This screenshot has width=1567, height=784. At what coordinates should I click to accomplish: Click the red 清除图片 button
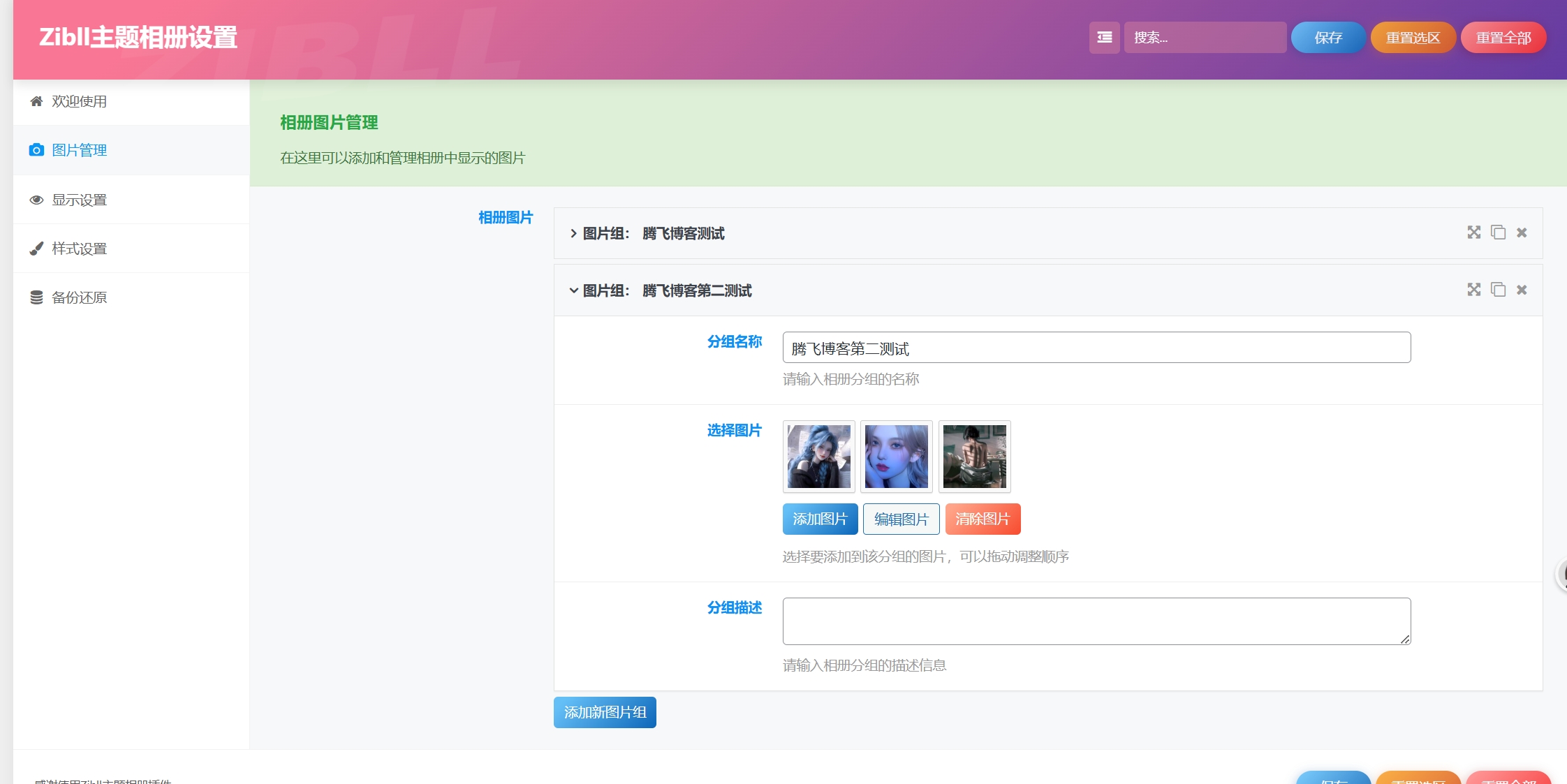point(983,519)
